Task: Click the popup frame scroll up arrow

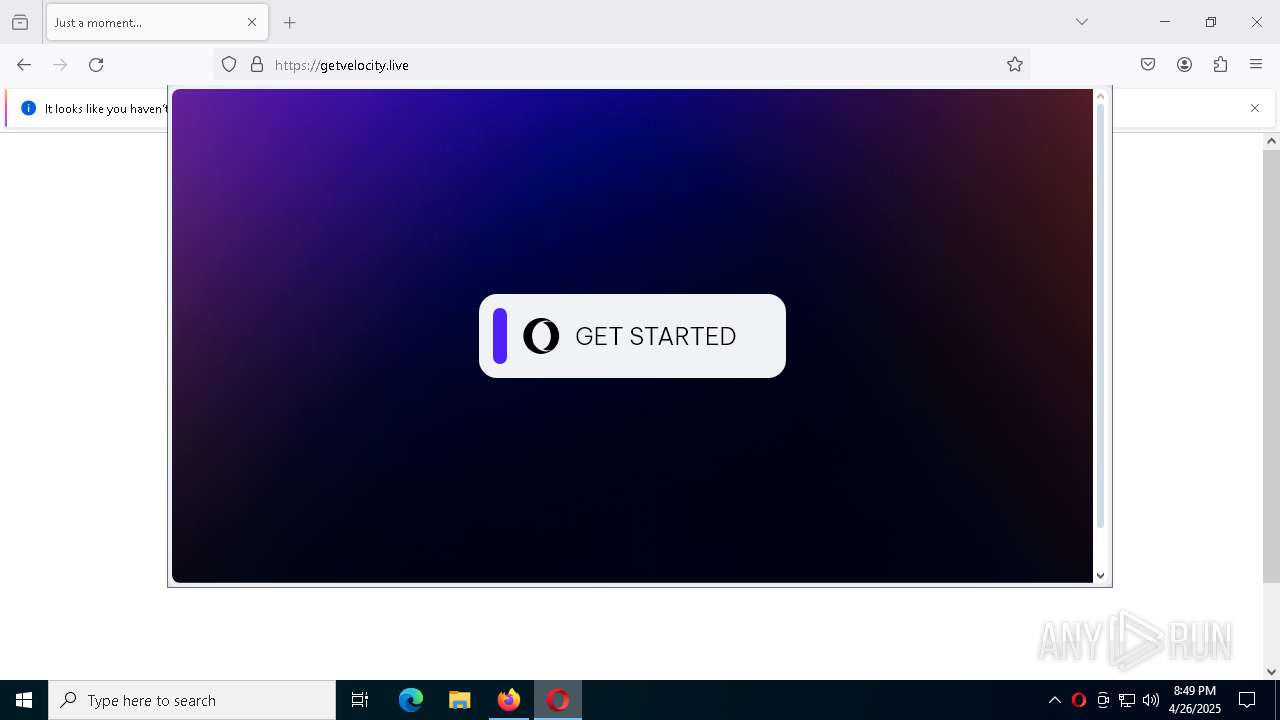Action: [1101, 96]
